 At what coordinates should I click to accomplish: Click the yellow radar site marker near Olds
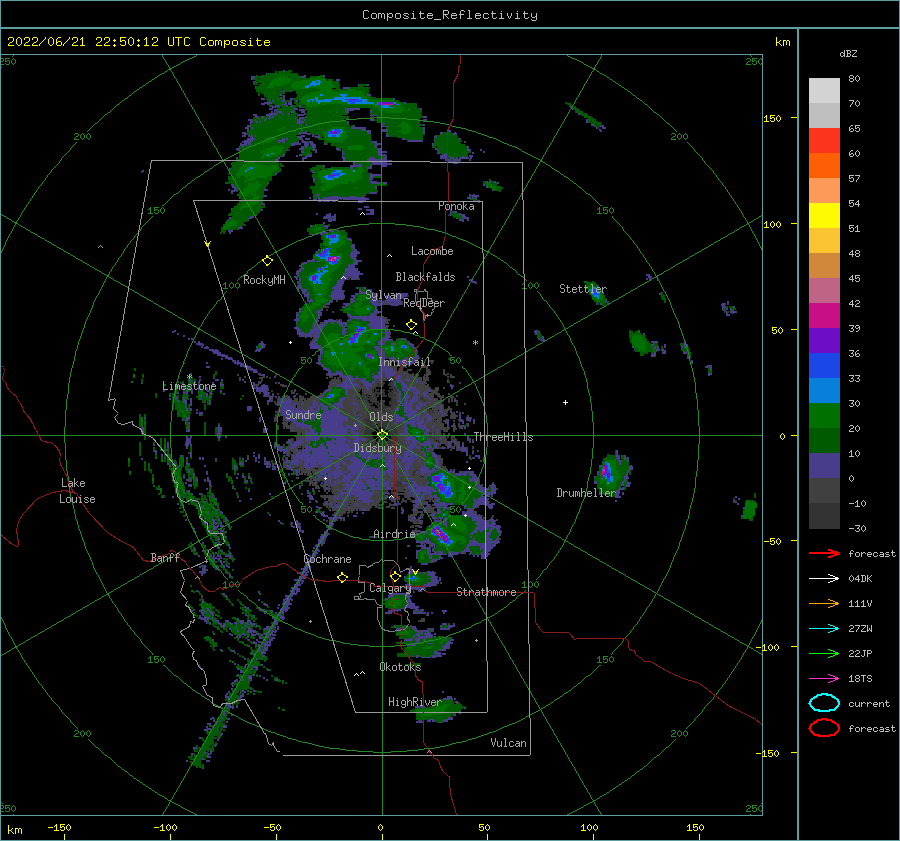click(x=382, y=435)
